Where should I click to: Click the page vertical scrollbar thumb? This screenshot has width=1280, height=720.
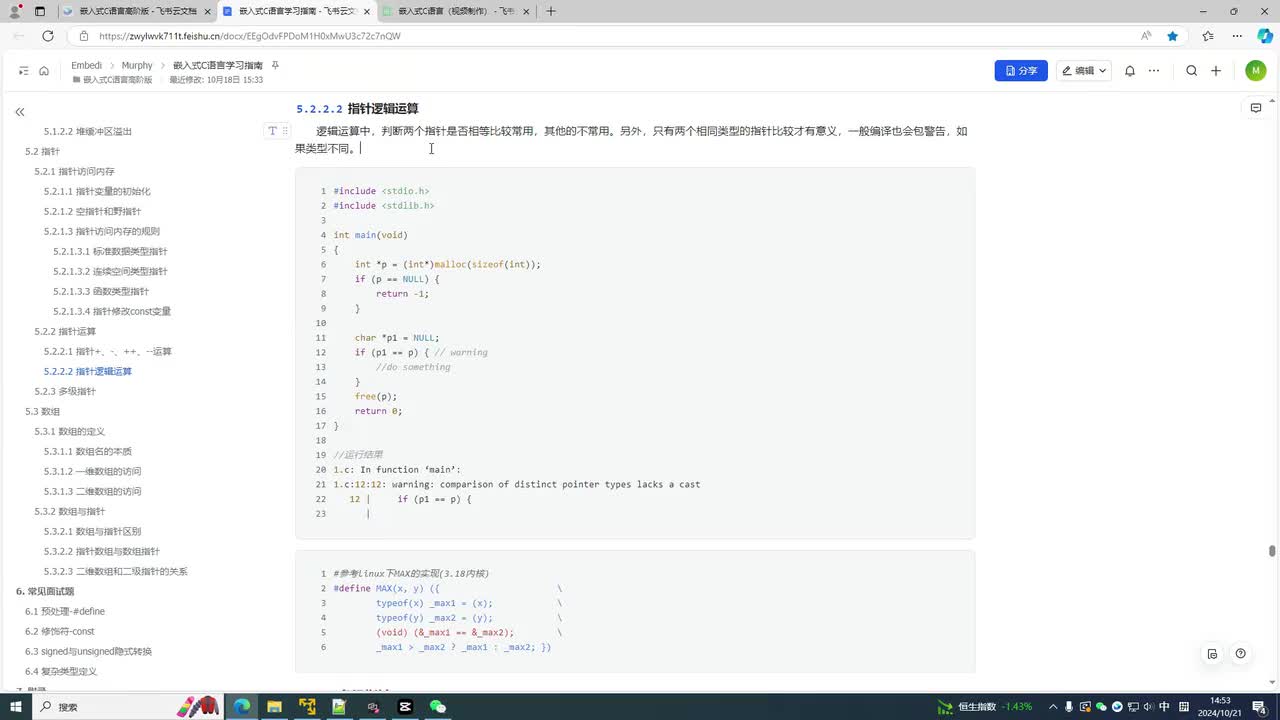[1272, 551]
